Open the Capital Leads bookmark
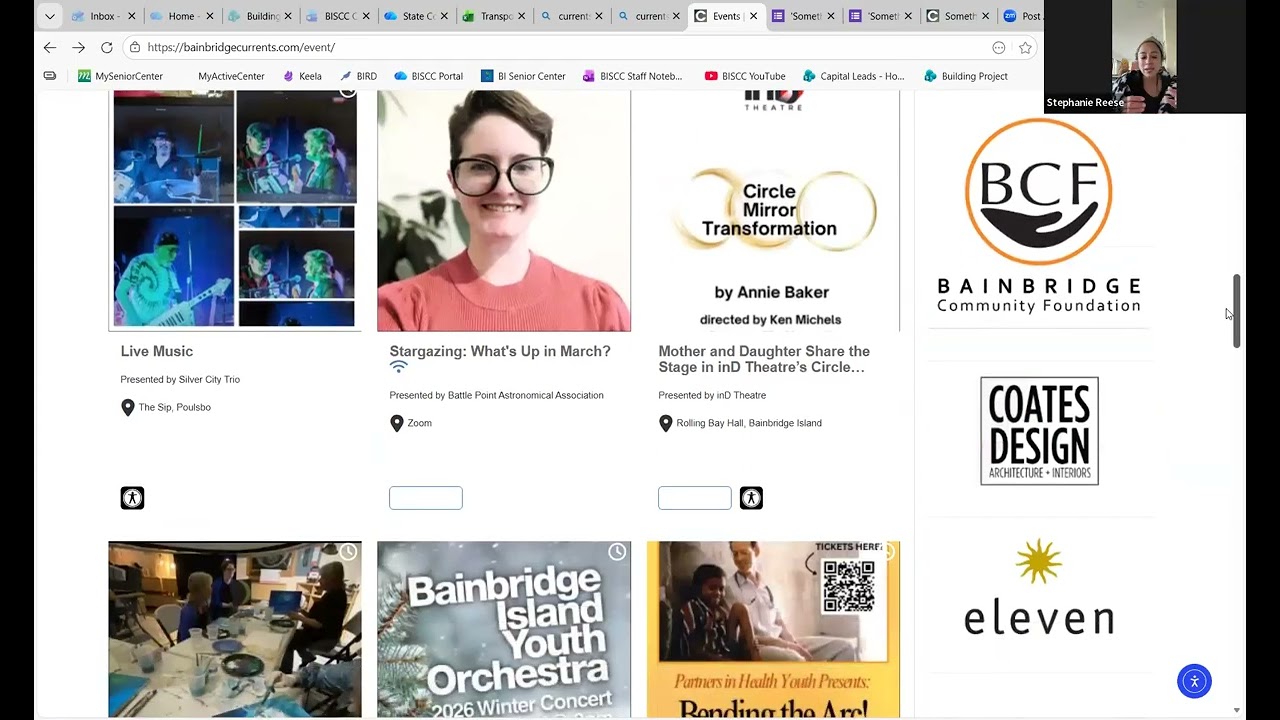Image resolution: width=1280 pixels, height=720 pixels. [854, 76]
